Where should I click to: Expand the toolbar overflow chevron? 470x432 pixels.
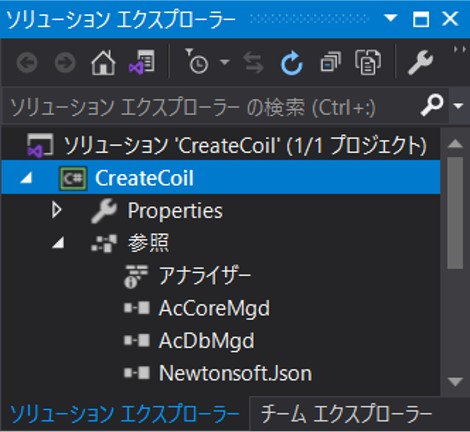(460, 49)
